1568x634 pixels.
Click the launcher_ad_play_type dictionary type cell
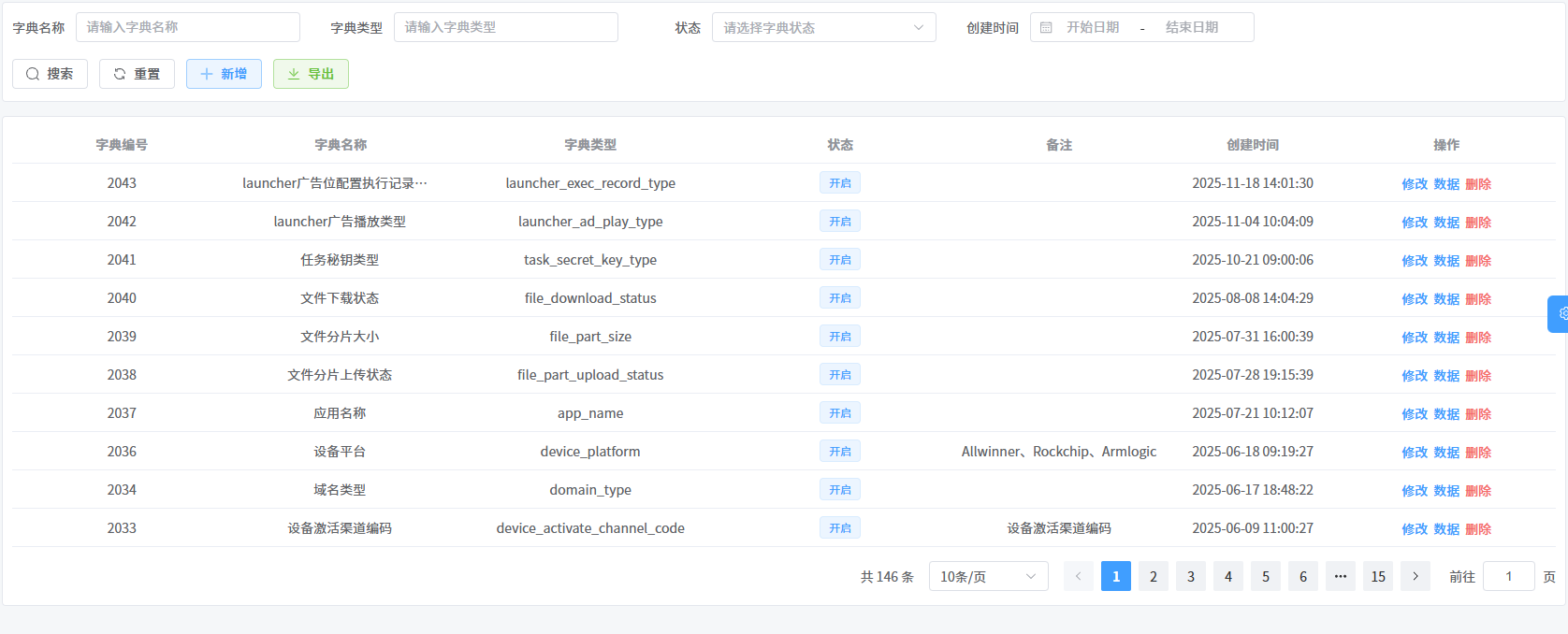[590, 222]
